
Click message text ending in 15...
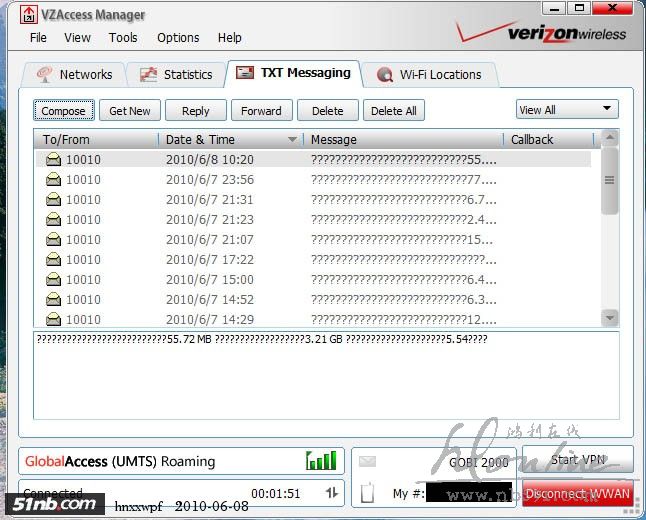pyautogui.click(x=402, y=239)
